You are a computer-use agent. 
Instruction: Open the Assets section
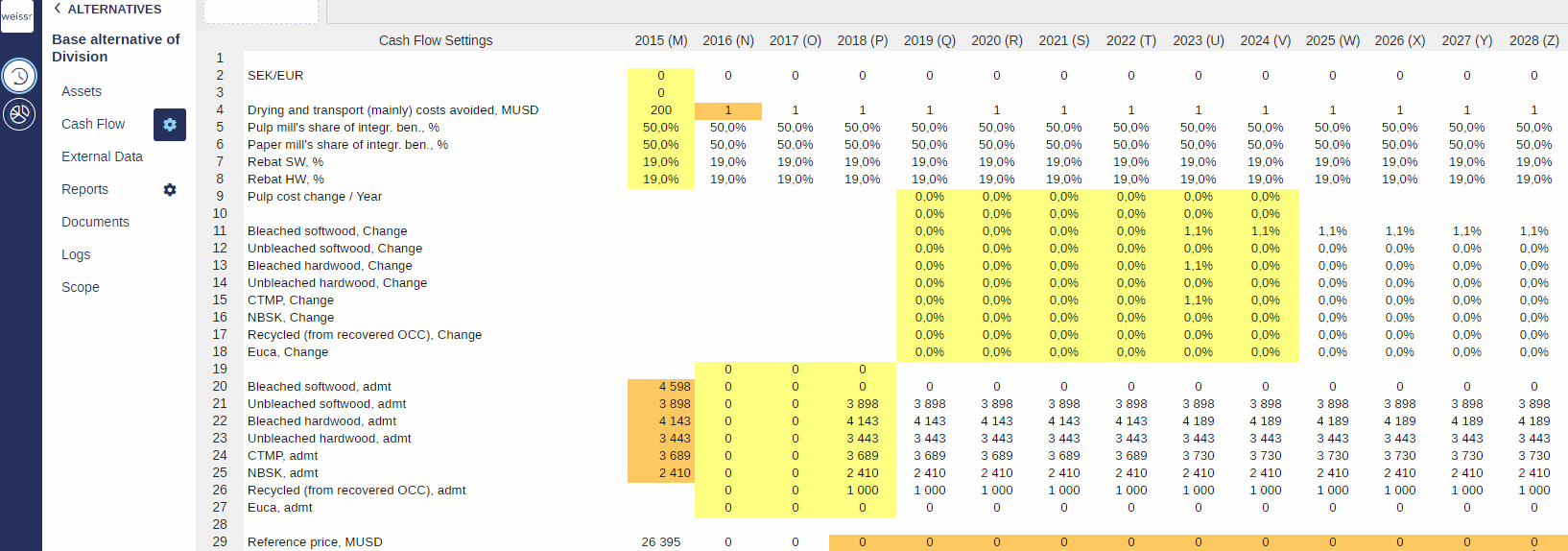point(82,91)
